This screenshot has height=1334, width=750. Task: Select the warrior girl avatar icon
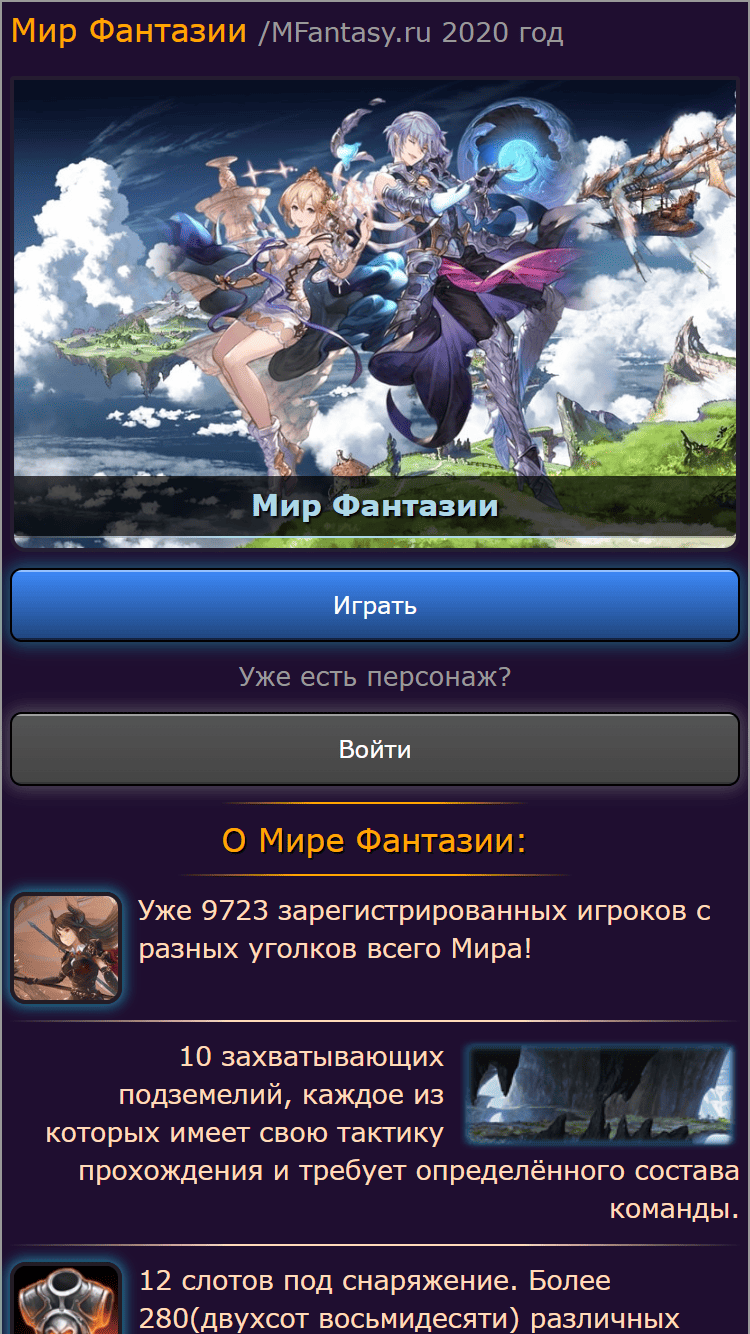pos(66,948)
